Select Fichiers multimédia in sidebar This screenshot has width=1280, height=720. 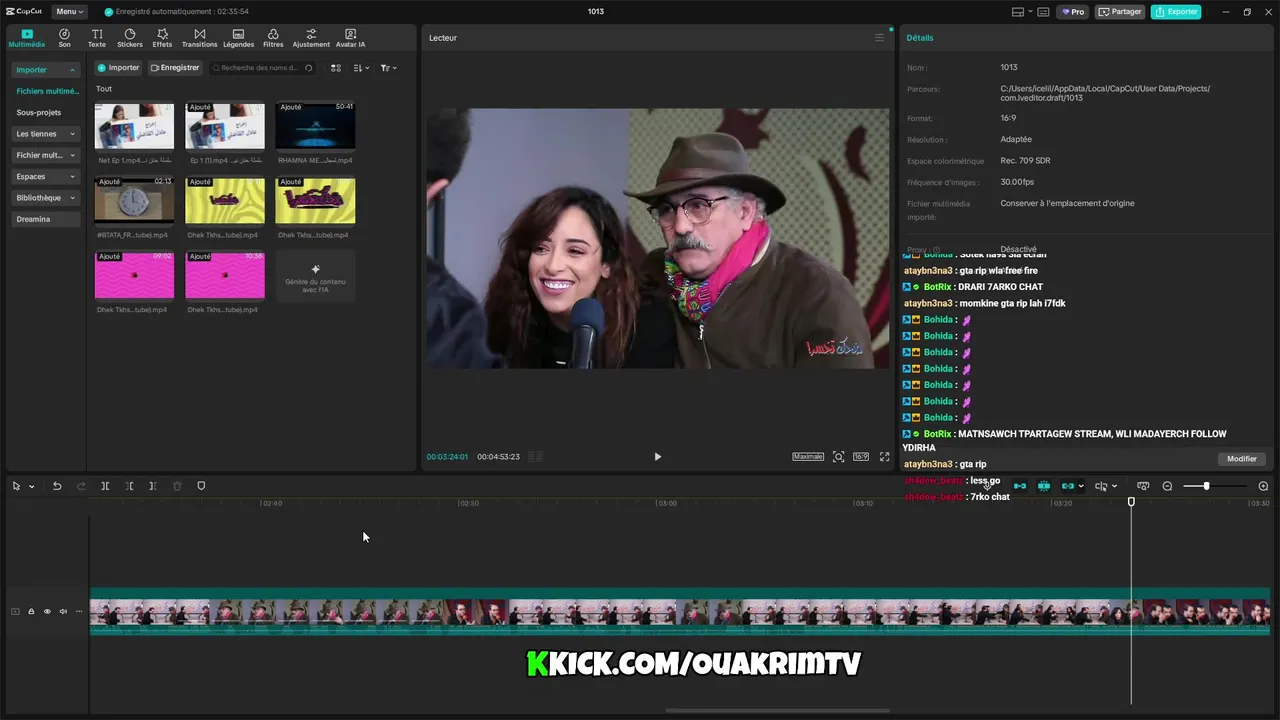(x=47, y=91)
